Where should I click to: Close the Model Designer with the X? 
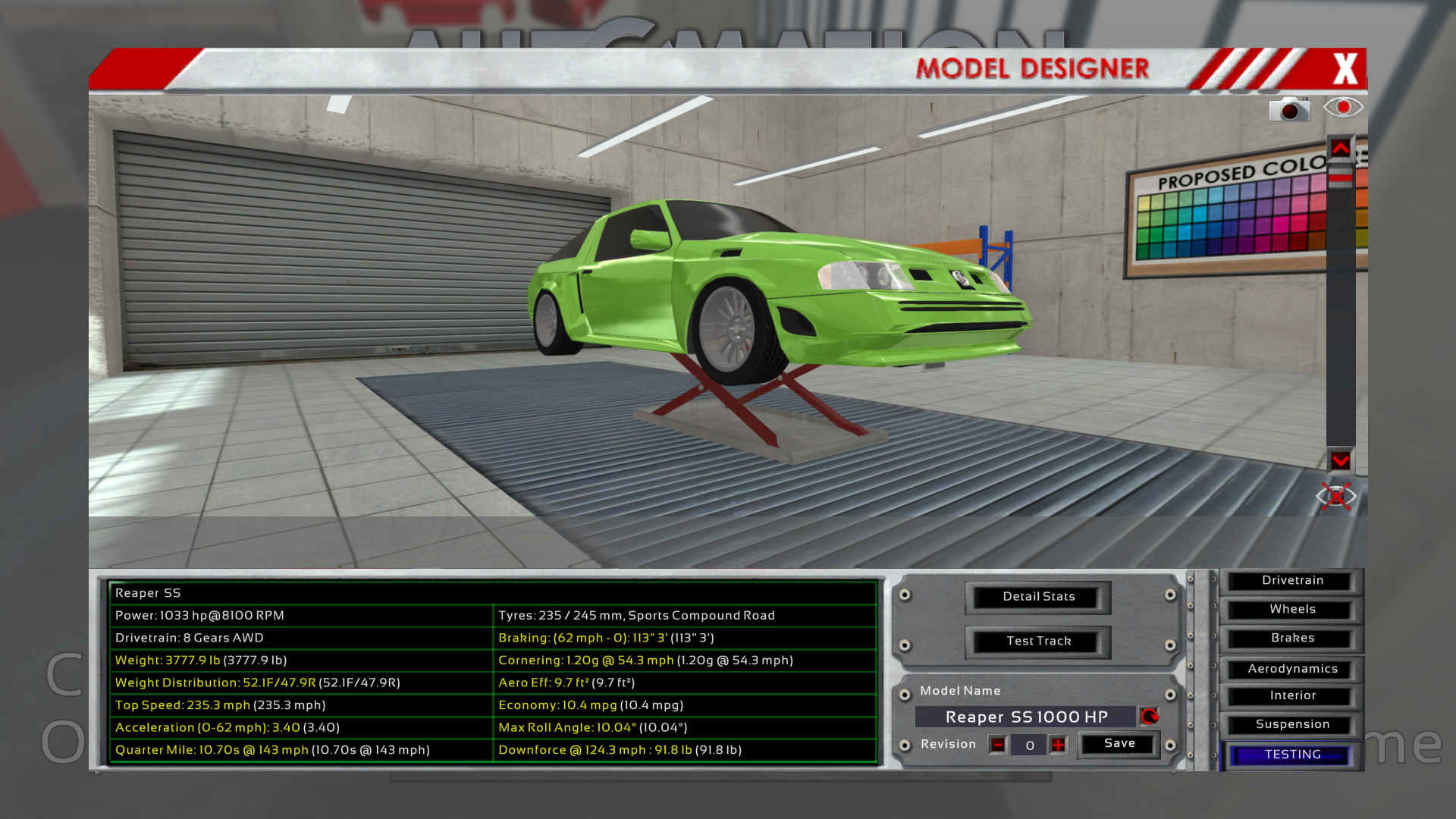(x=1345, y=69)
